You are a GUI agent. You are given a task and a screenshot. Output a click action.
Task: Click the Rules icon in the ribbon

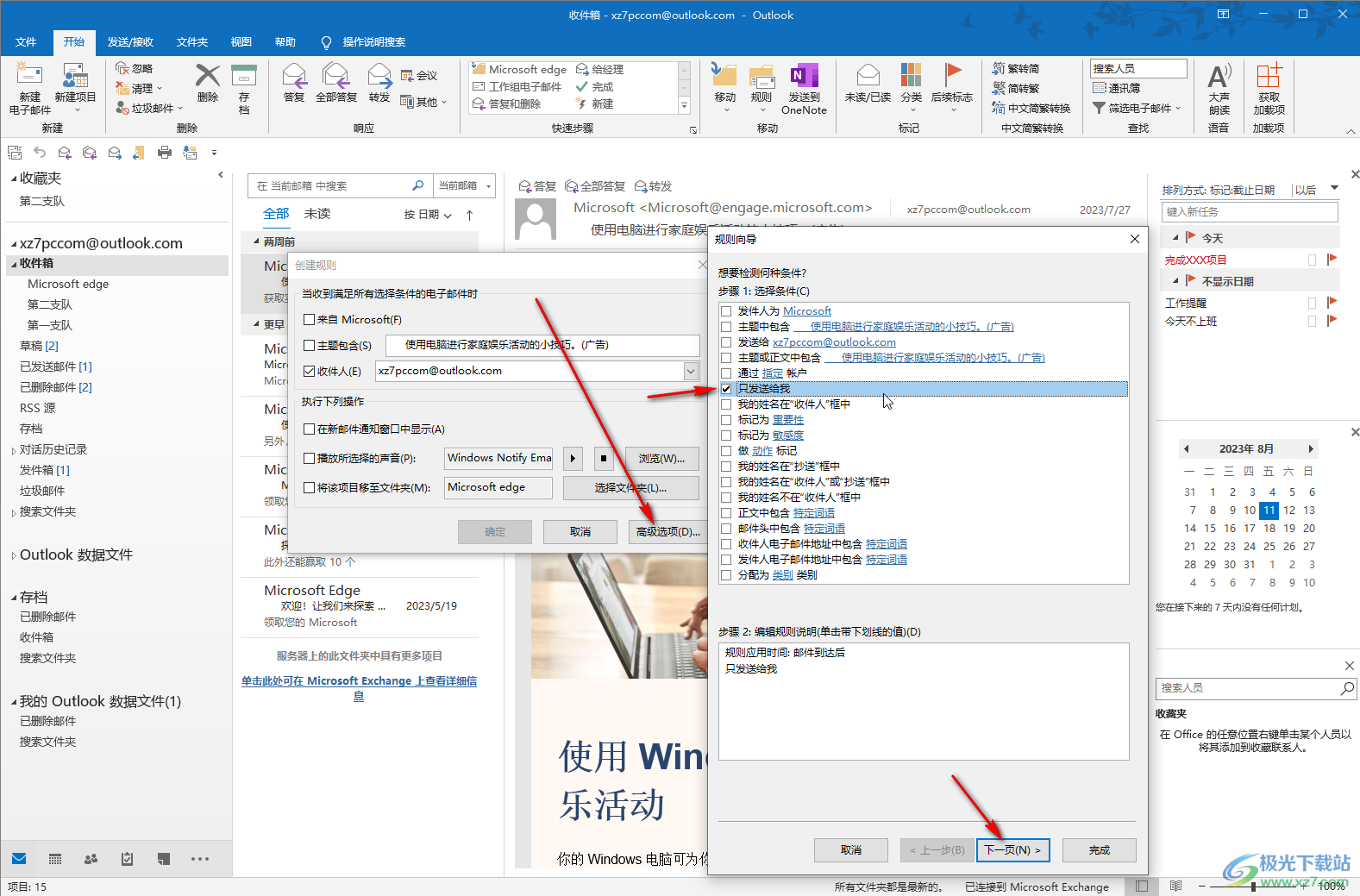click(761, 75)
